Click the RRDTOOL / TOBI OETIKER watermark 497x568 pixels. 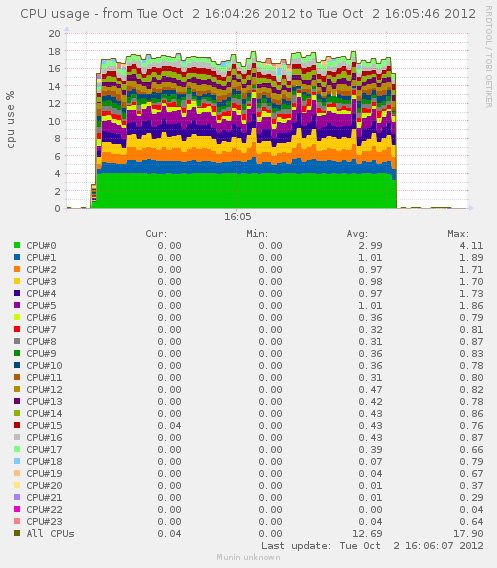point(489,57)
